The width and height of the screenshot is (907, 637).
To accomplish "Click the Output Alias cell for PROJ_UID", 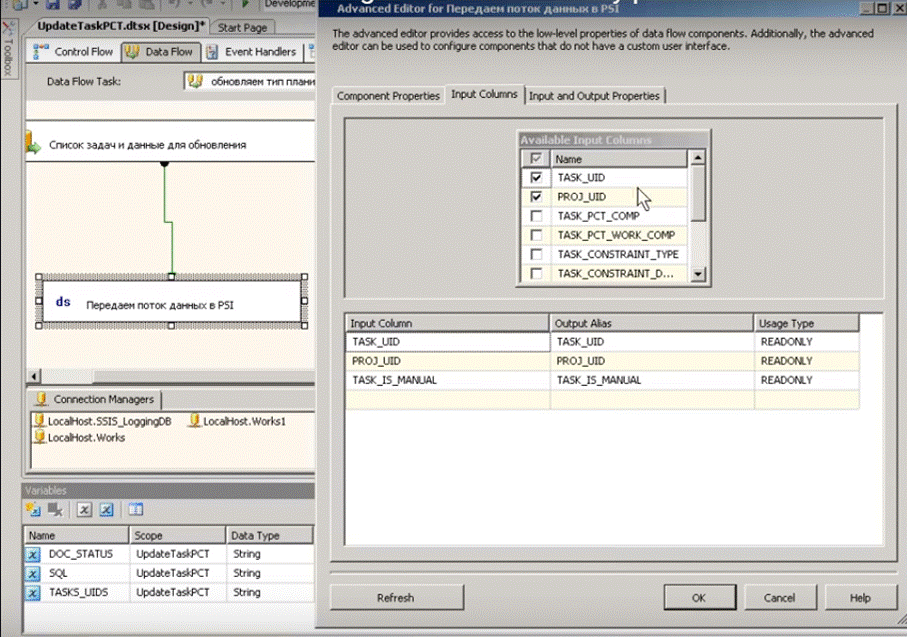I will [x=652, y=361].
